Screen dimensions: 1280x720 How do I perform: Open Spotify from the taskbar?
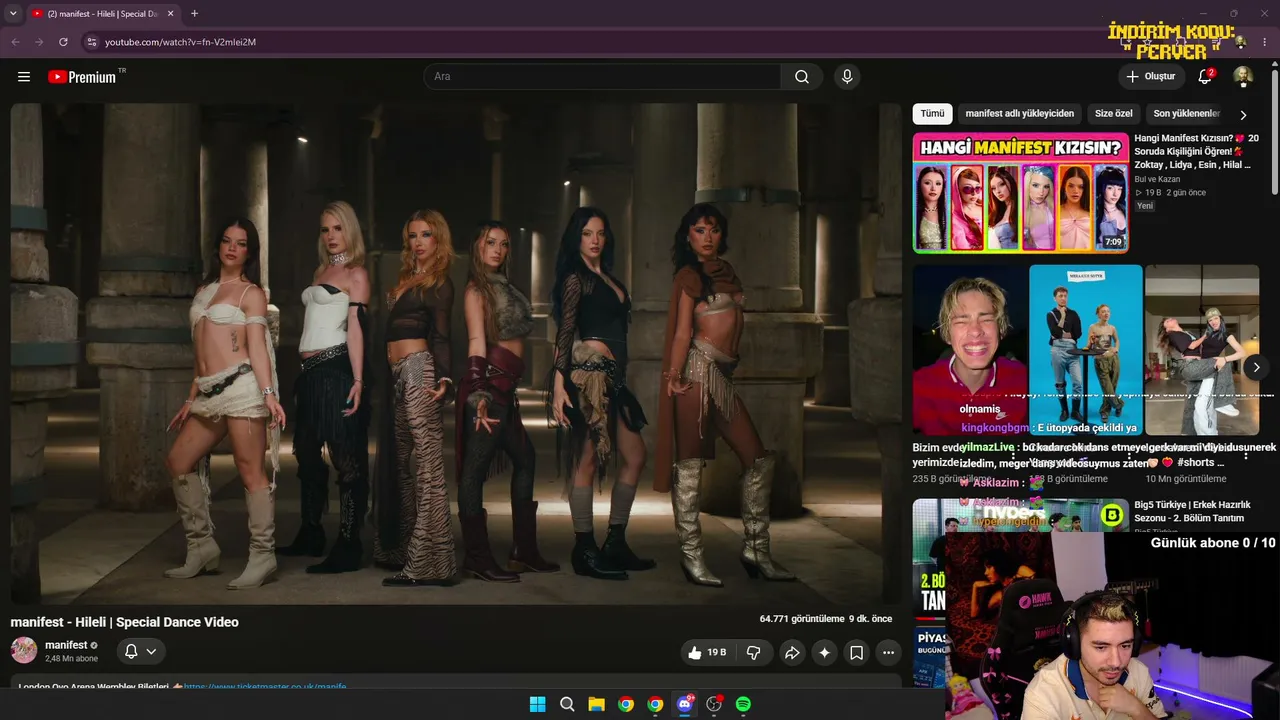point(743,704)
